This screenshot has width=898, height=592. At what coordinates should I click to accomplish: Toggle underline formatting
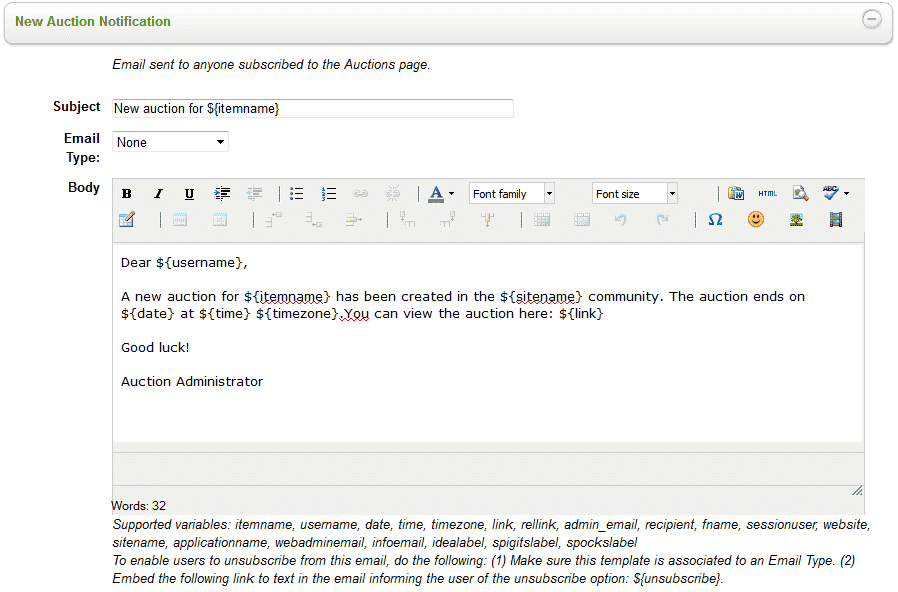point(189,194)
